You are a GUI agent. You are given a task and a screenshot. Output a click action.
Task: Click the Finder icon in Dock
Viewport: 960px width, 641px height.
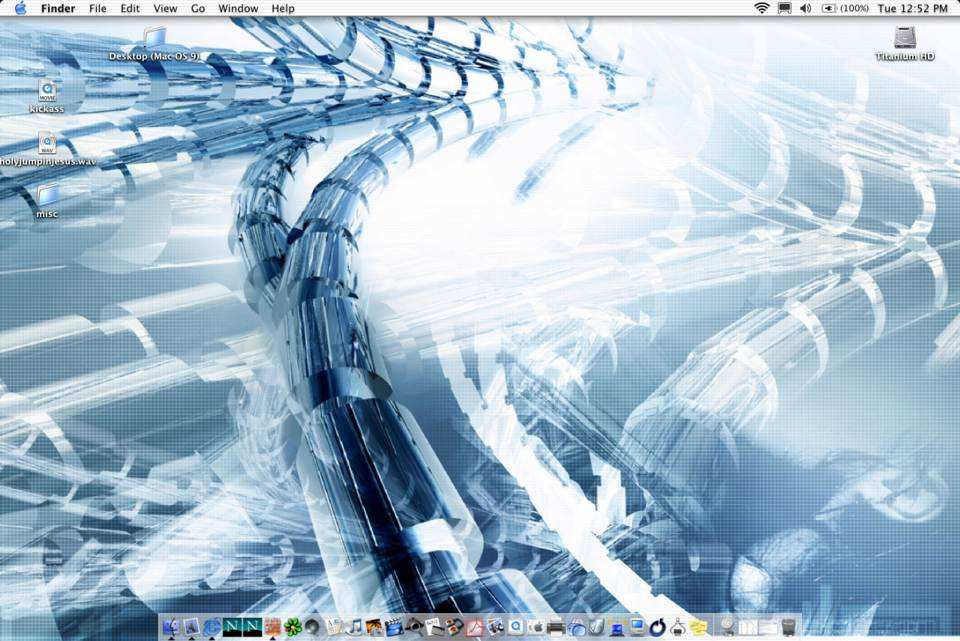click(x=171, y=626)
